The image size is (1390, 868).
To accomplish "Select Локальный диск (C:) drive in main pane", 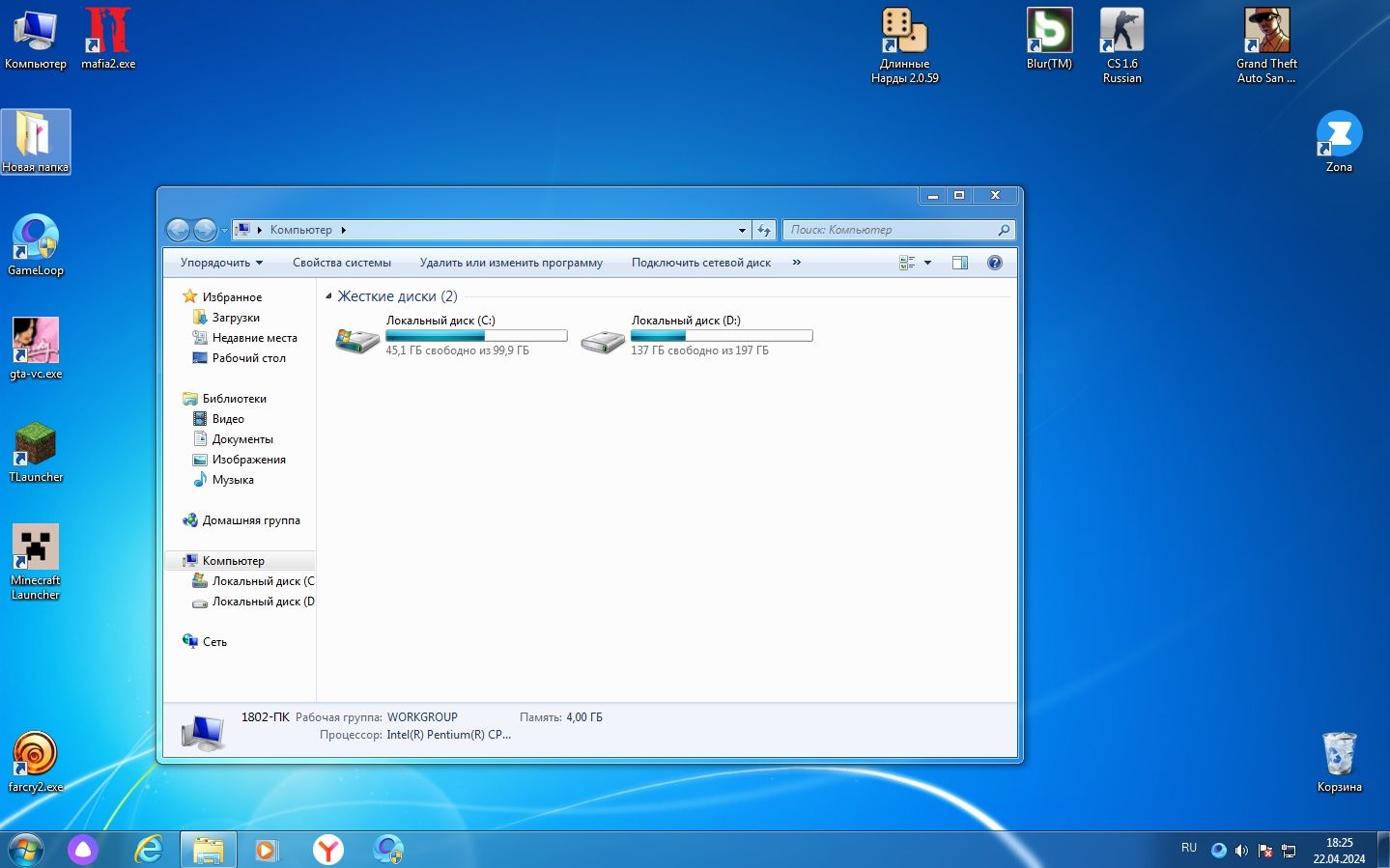I will click(x=451, y=335).
